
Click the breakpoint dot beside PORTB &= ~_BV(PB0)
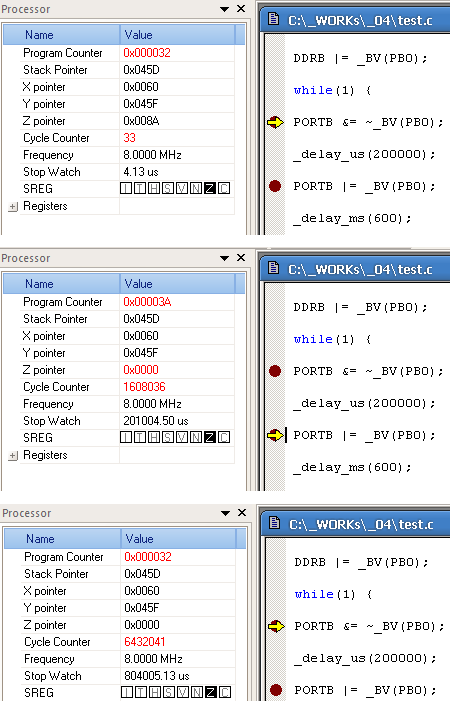tap(275, 371)
